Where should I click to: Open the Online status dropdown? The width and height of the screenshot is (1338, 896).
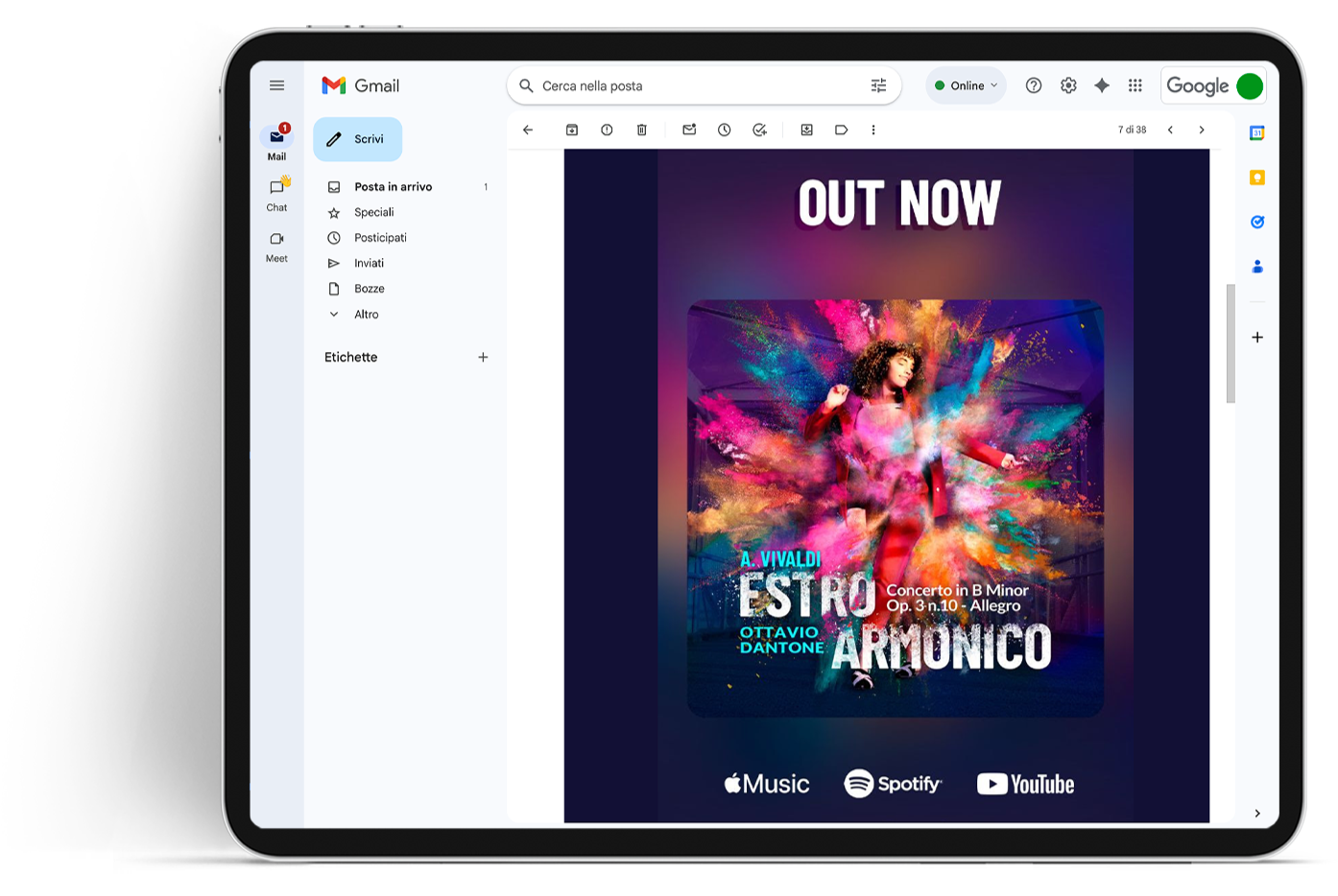pos(967,85)
